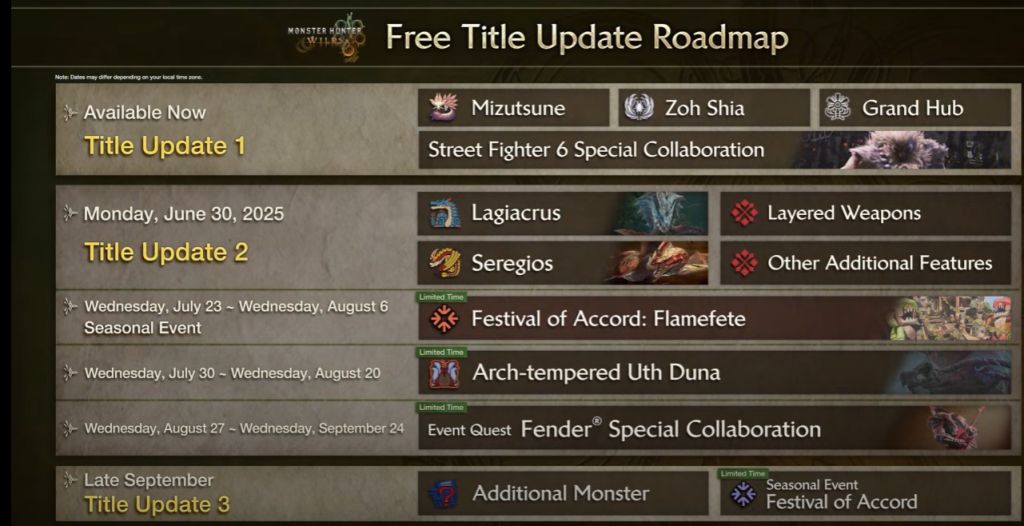The height and width of the screenshot is (526, 1024).
Task: Click the Festival of Accord: Flamefete icon
Action: 444,319
